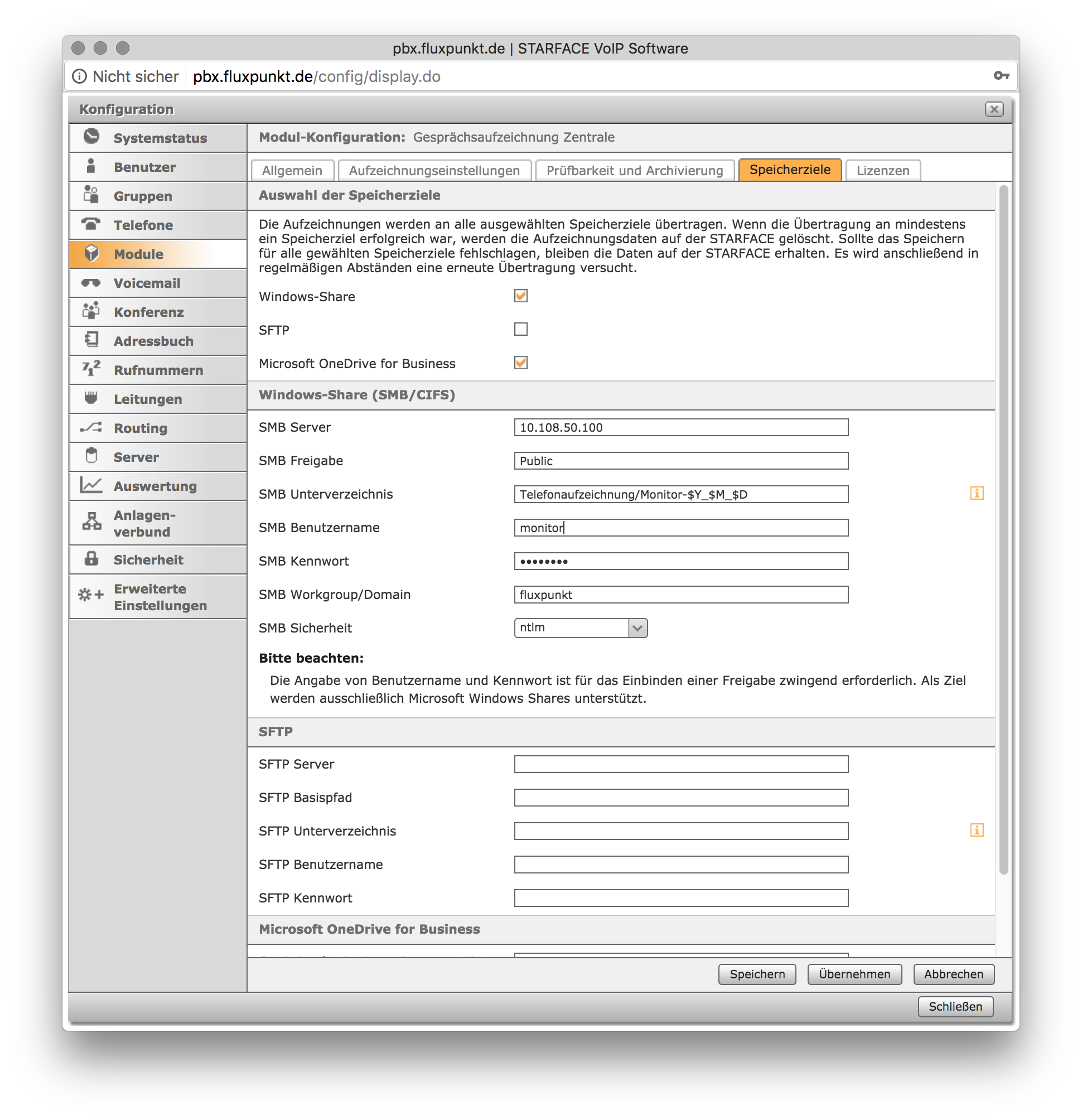Select the Speicherziele tab
This screenshot has height=1120, width=1082.
click(790, 170)
